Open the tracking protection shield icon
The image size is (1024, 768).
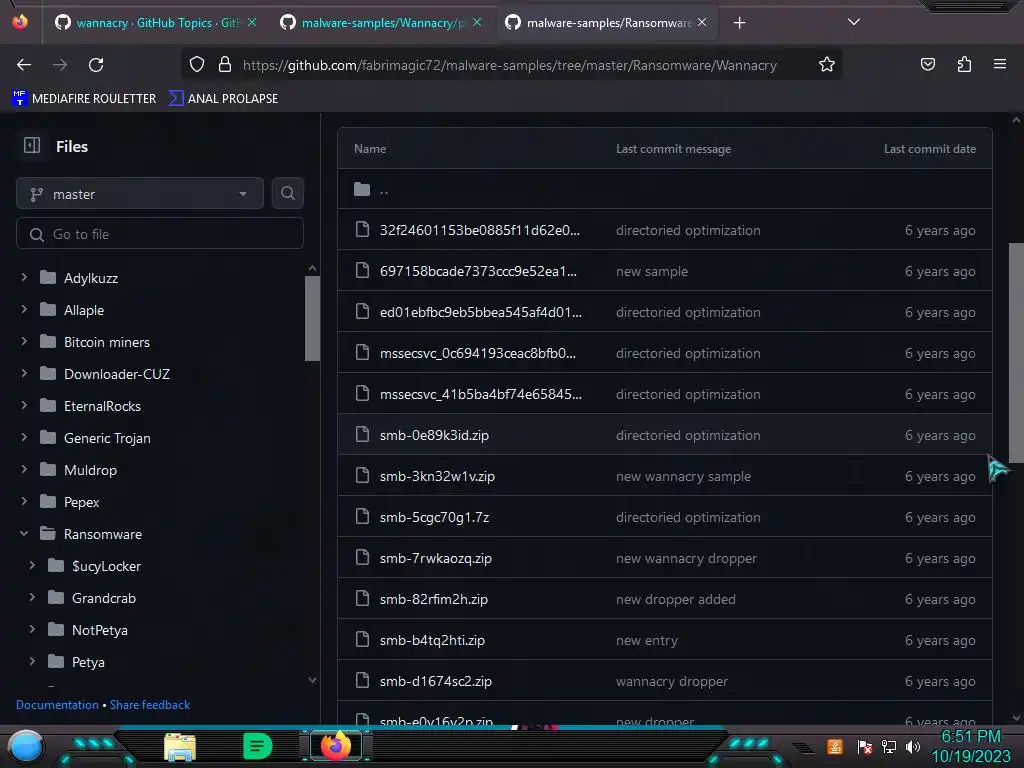coord(197,65)
